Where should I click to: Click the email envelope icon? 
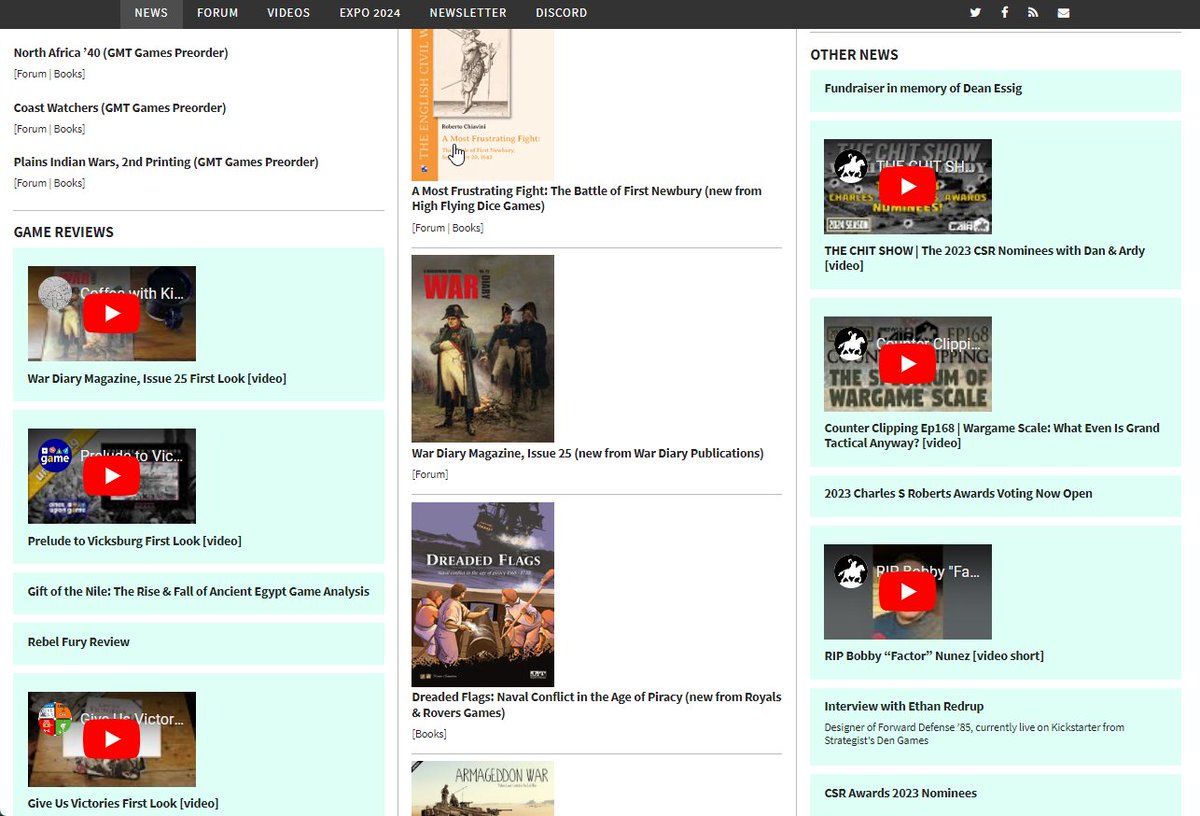tap(1063, 12)
